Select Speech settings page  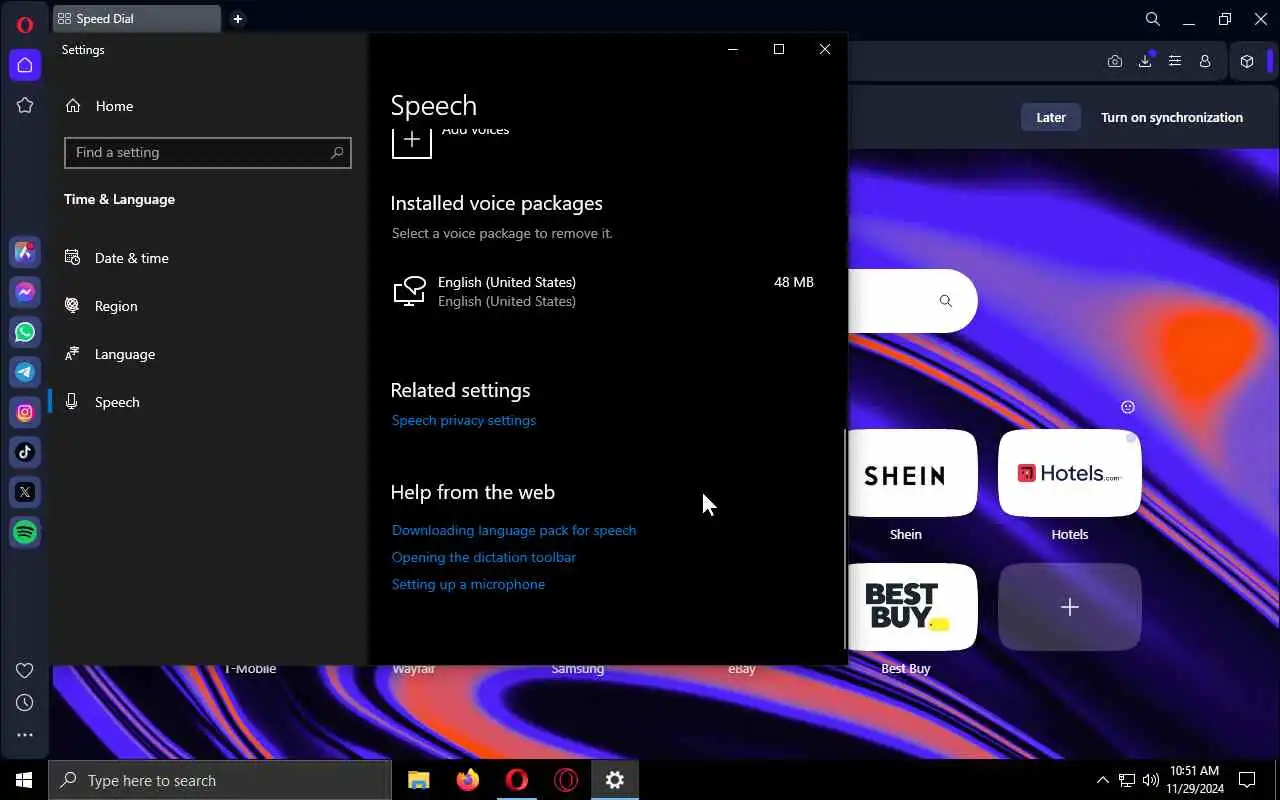coord(210,402)
